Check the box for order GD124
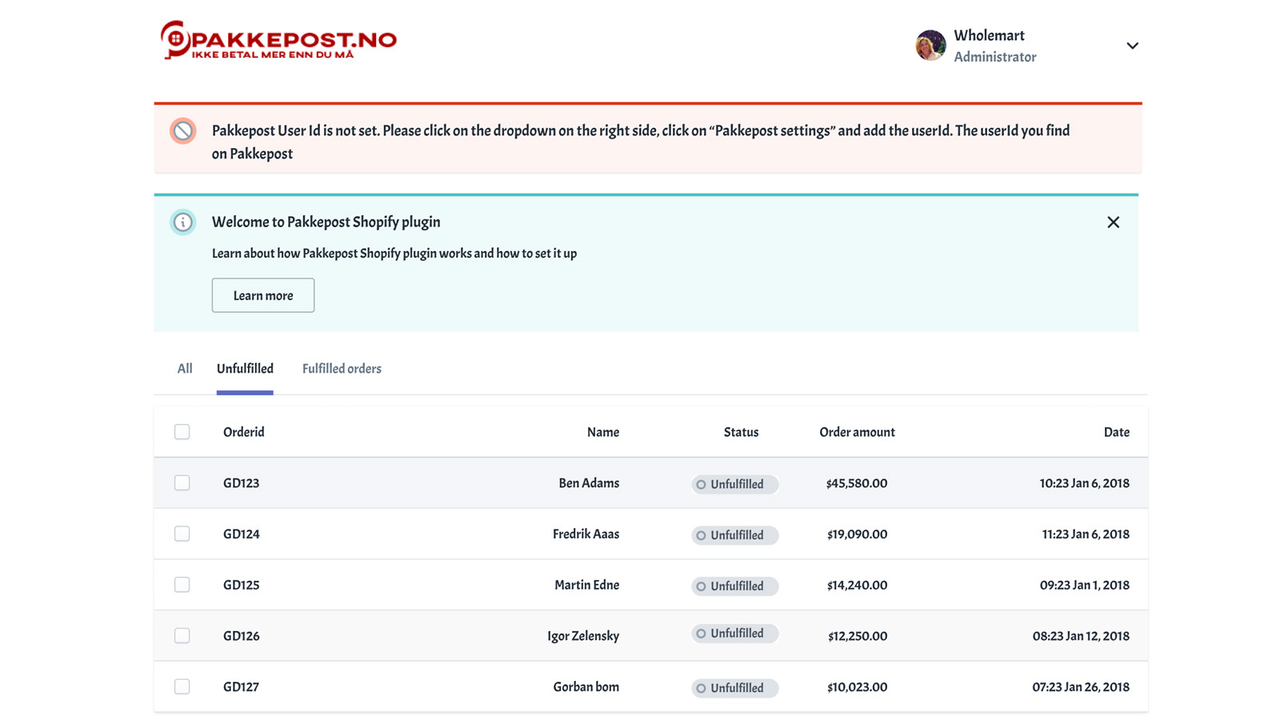Image resolution: width=1280 pixels, height=720 pixels. 182,534
